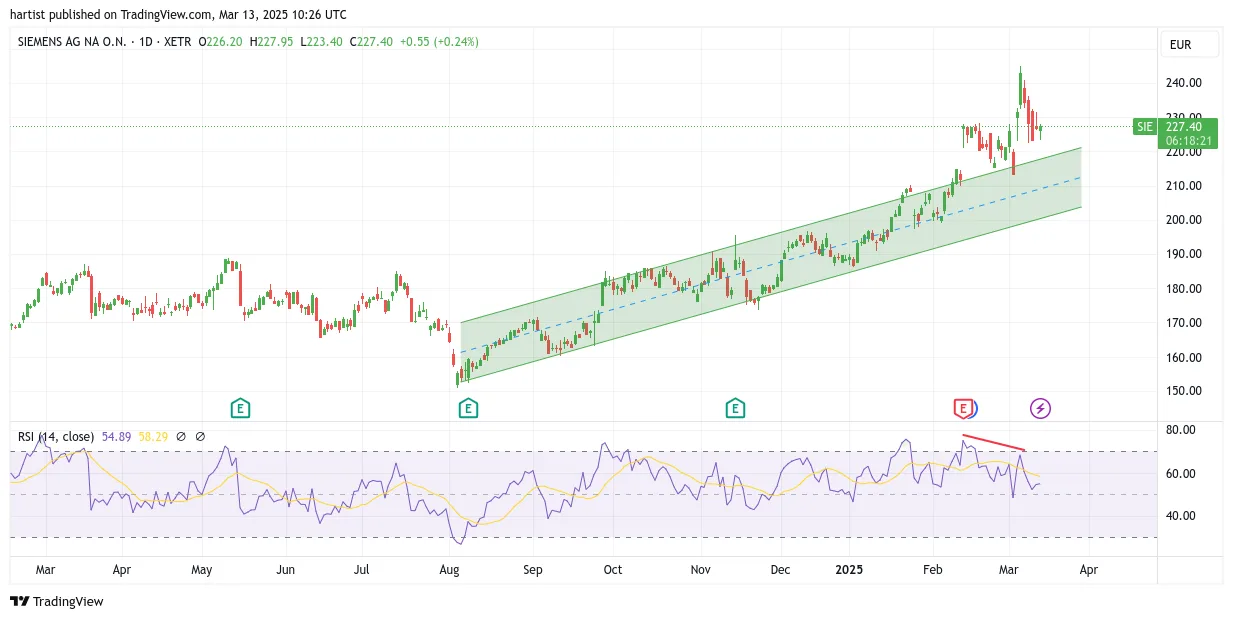1233x619 pixels.
Task: Click the upper green channel boundary line
Action: [770, 235]
